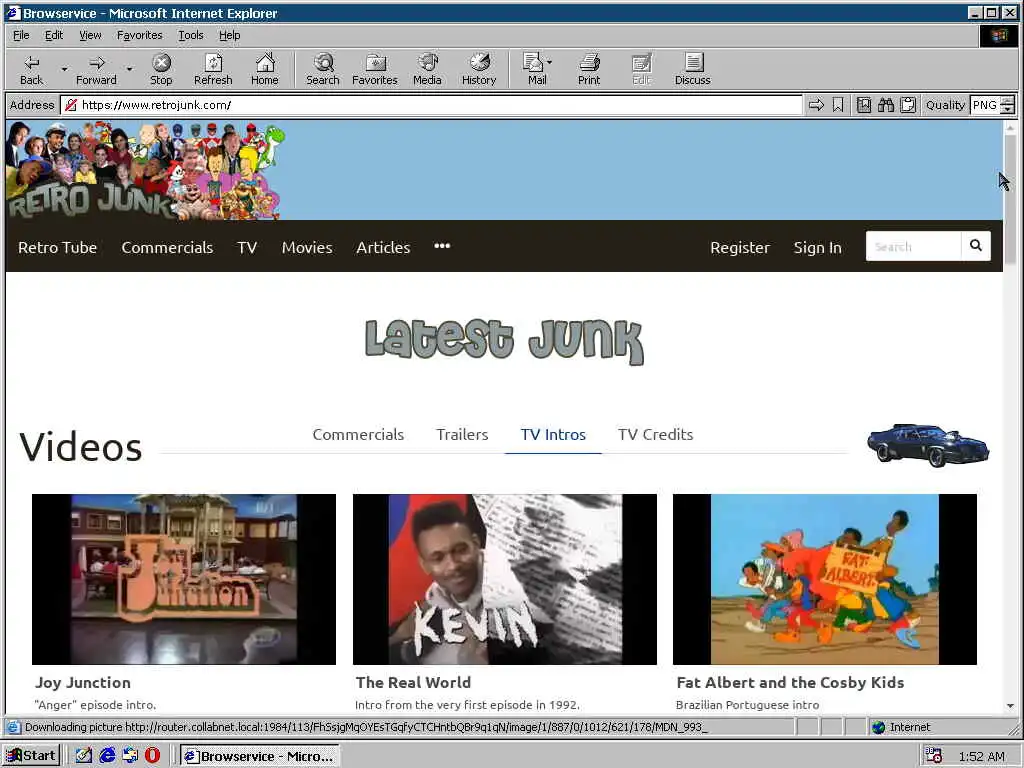Click the Browservice taskbar button
Viewport: 1024px width, 768px height.
click(x=260, y=756)
